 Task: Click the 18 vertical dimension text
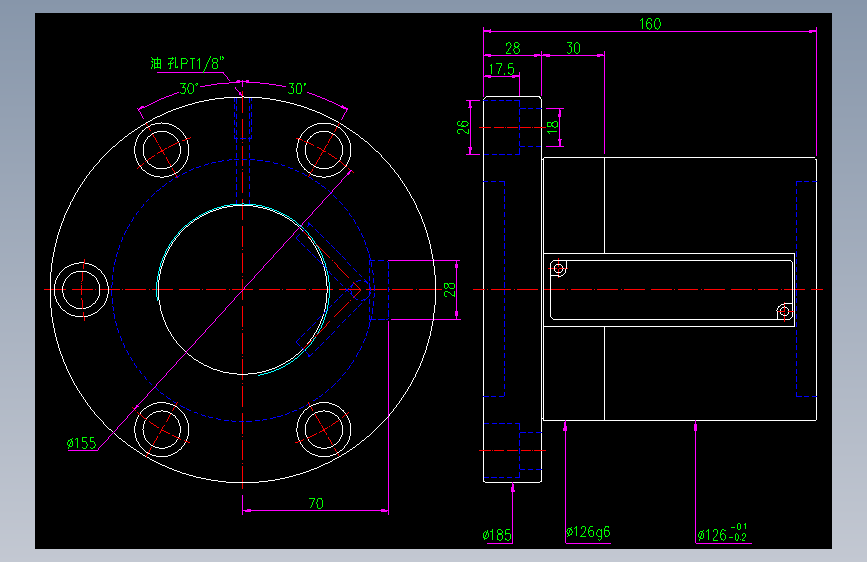(552, 126)
